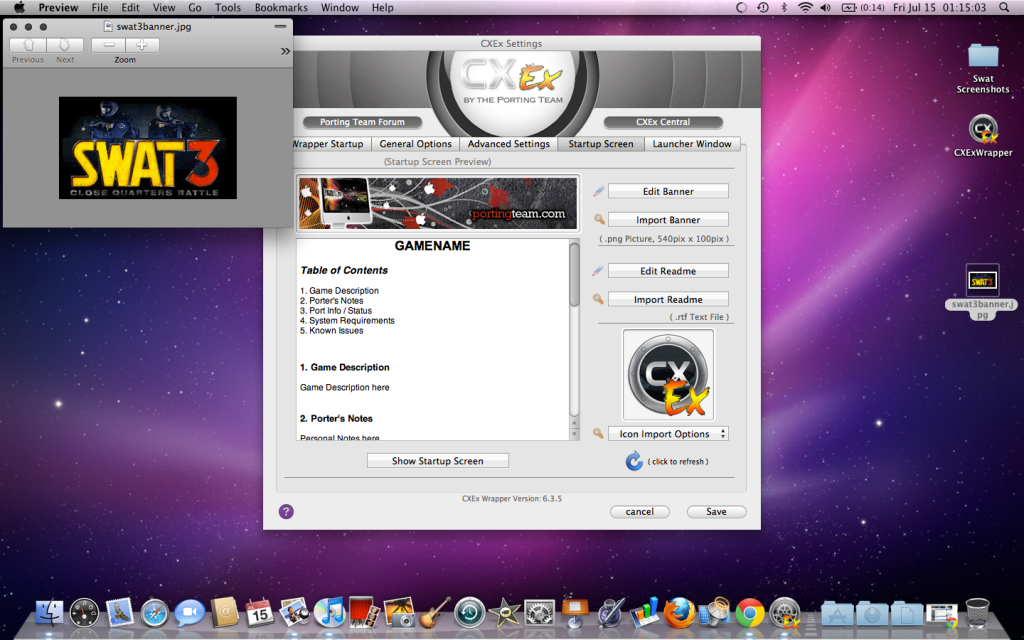Open the Launcher Window tab
The height and width of the screenshot is (640, 1024).
[x=692, y=144]
